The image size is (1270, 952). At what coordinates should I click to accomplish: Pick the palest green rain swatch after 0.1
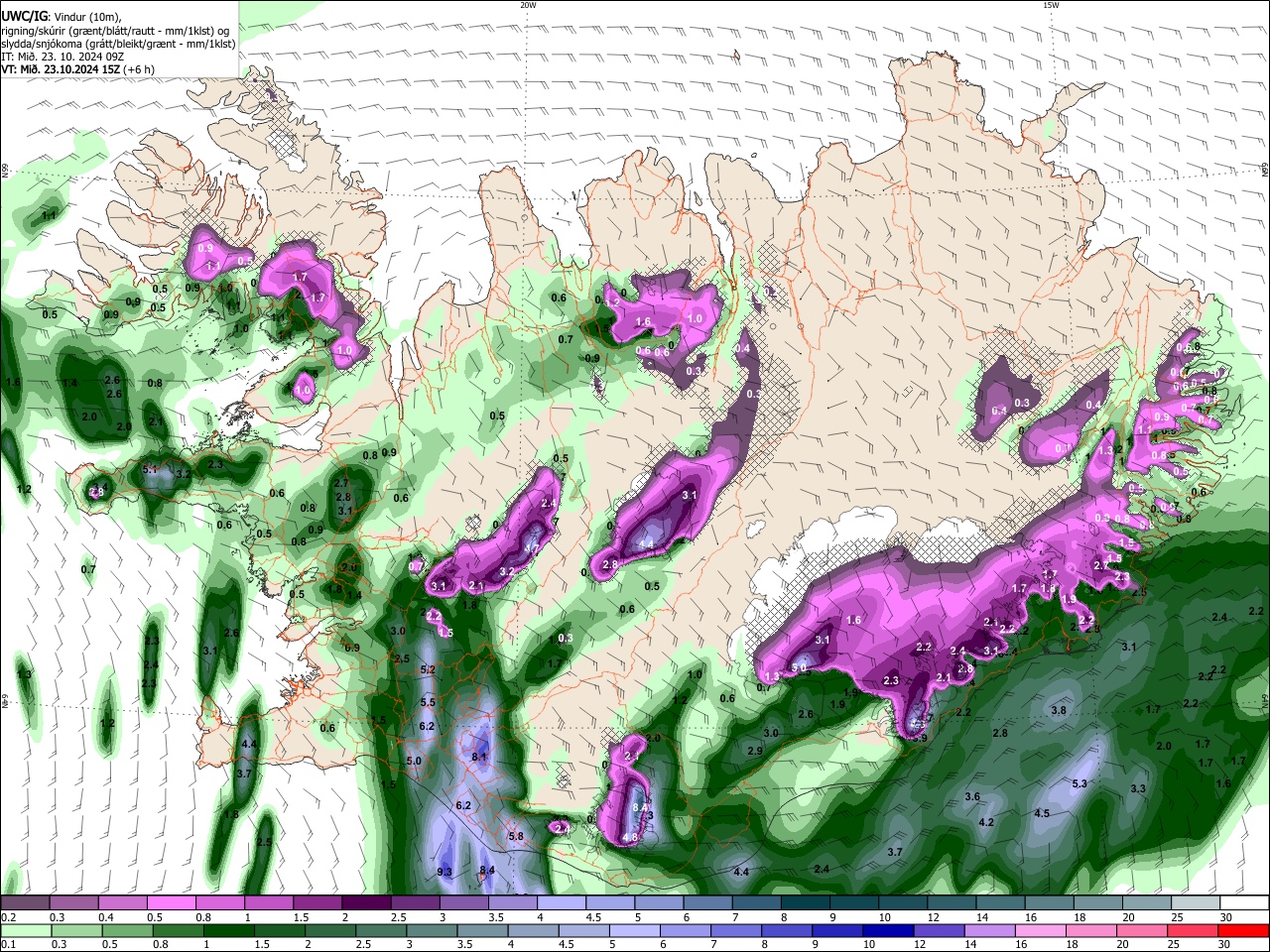(x=26, y=930)
